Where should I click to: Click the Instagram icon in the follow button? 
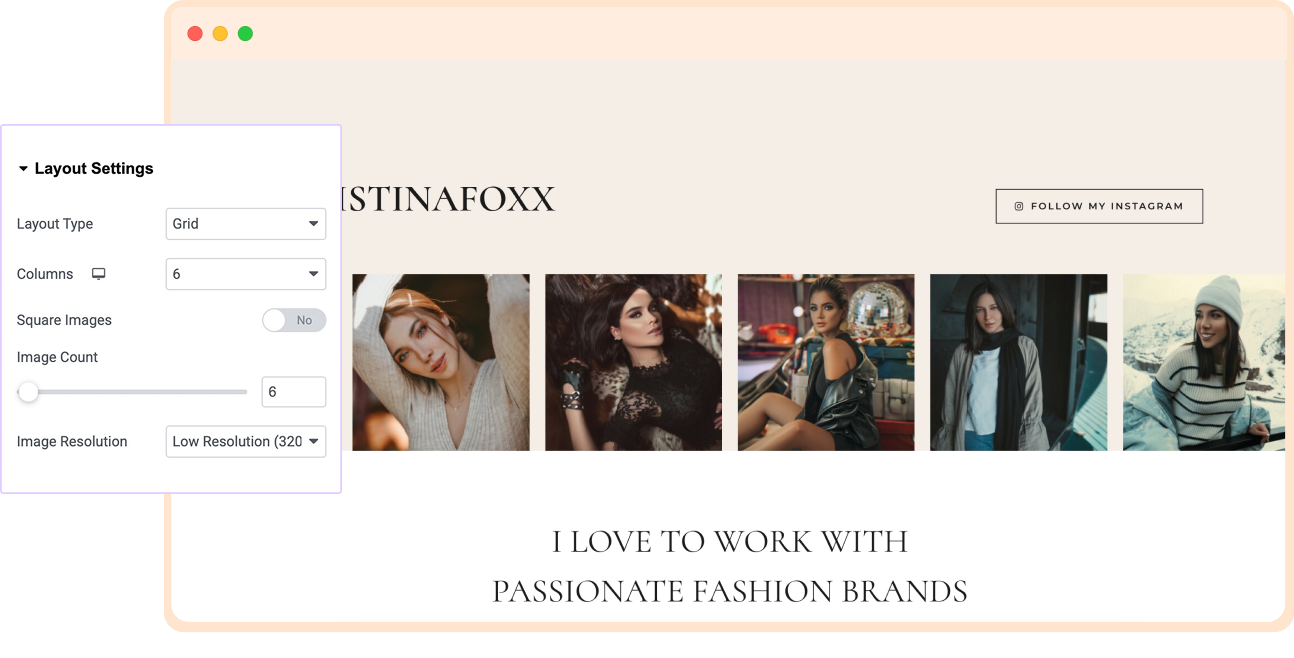tap(1019, 206)
